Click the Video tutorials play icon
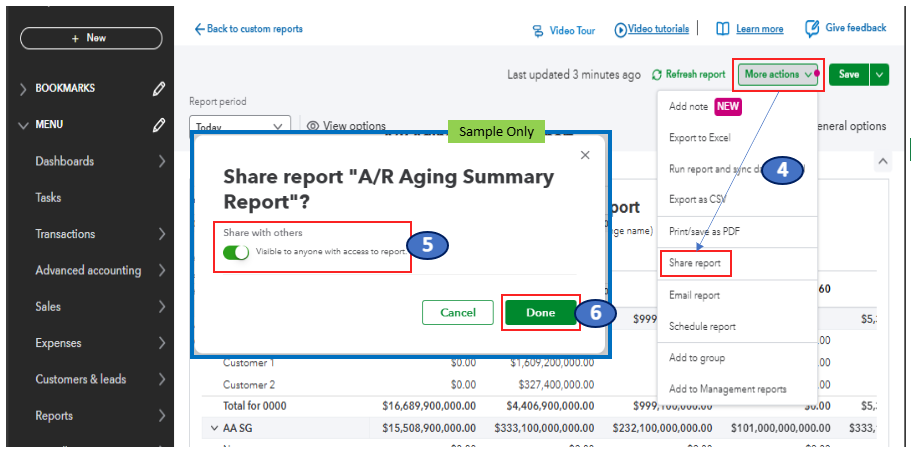This screenshot has width=911, height=450. [621, 29]
